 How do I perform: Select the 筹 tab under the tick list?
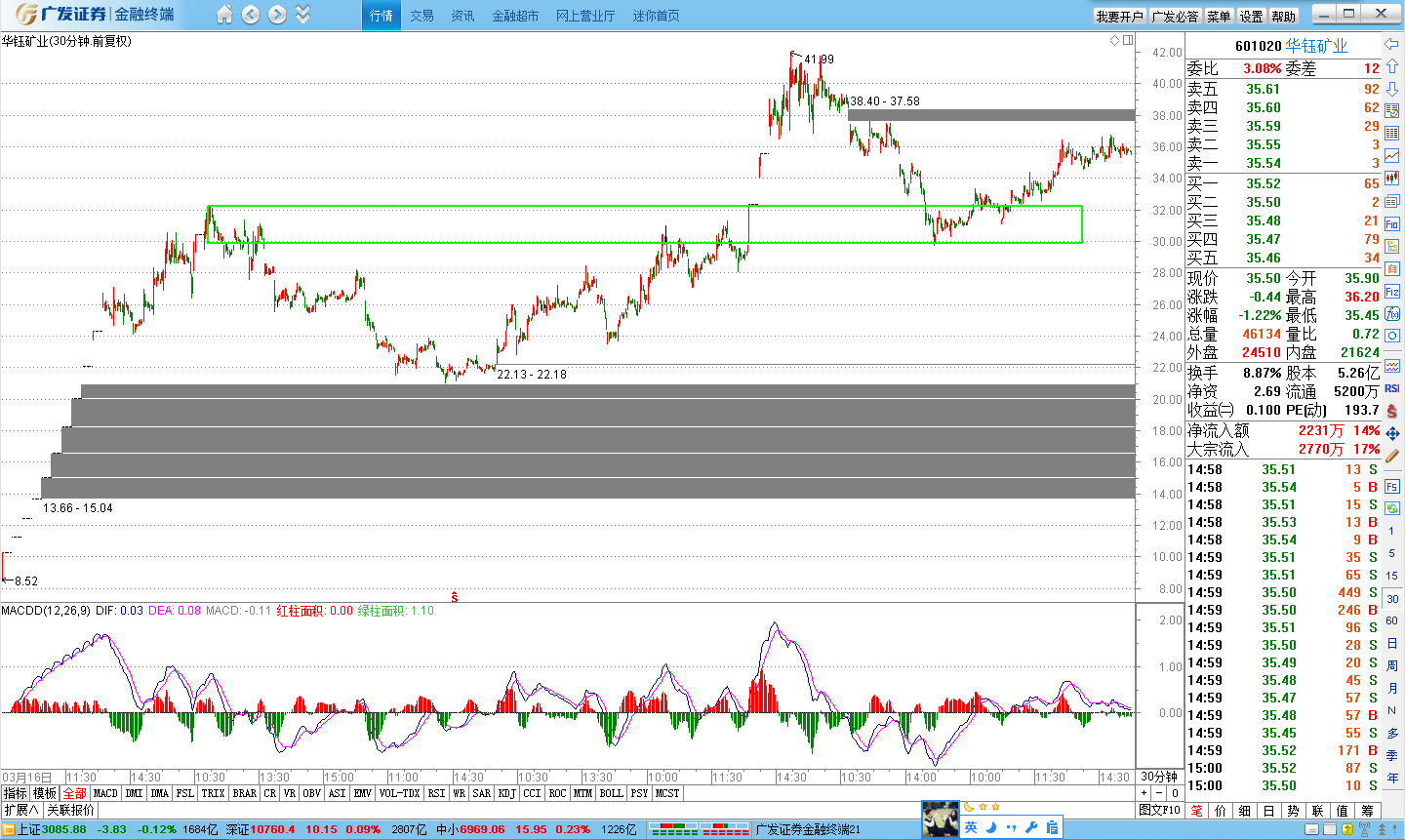point(1367,811)
